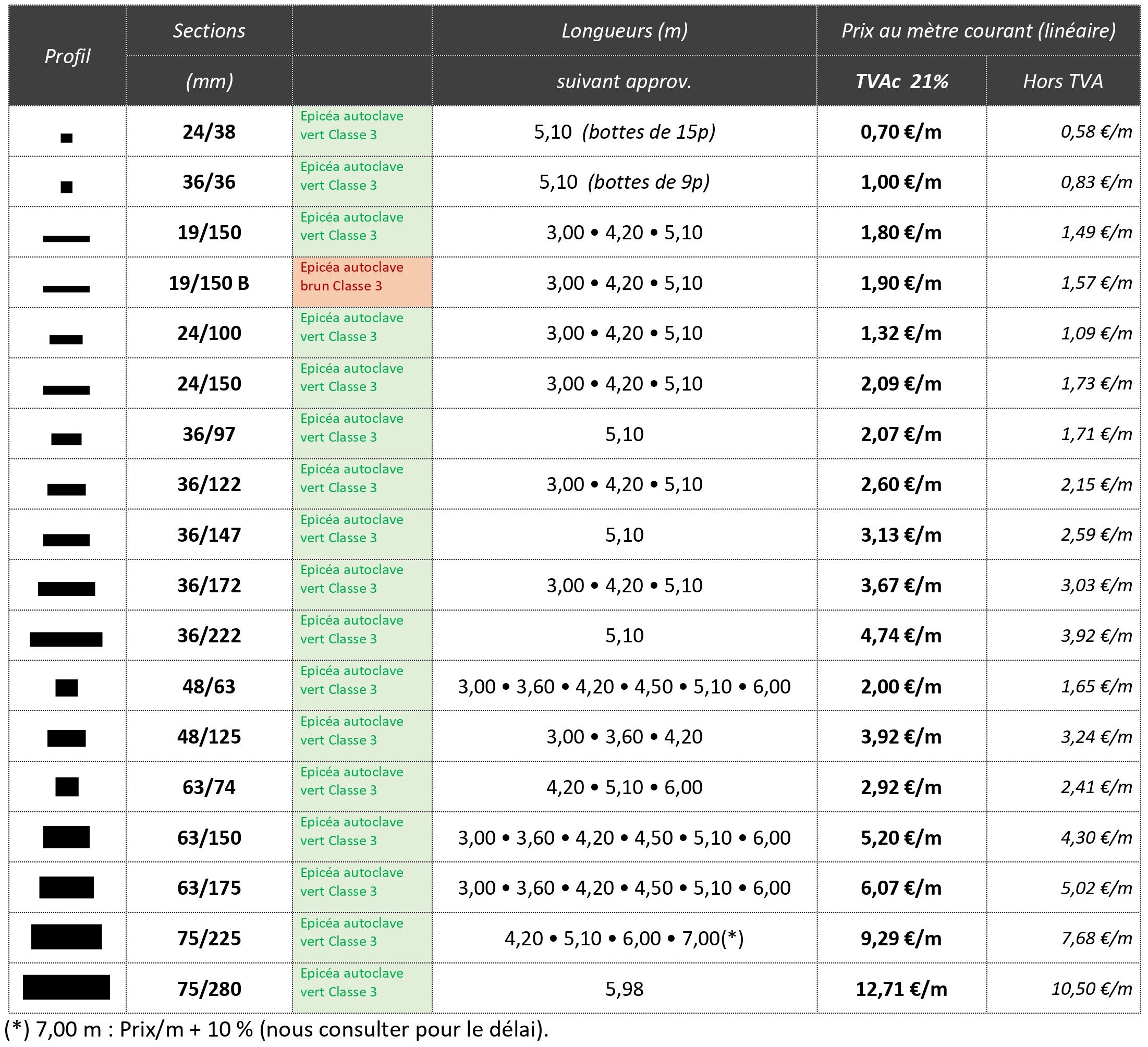Click the green Epicéa cell for 24/38
This screenshot has width=1148, height=1047.
[362, 131]
